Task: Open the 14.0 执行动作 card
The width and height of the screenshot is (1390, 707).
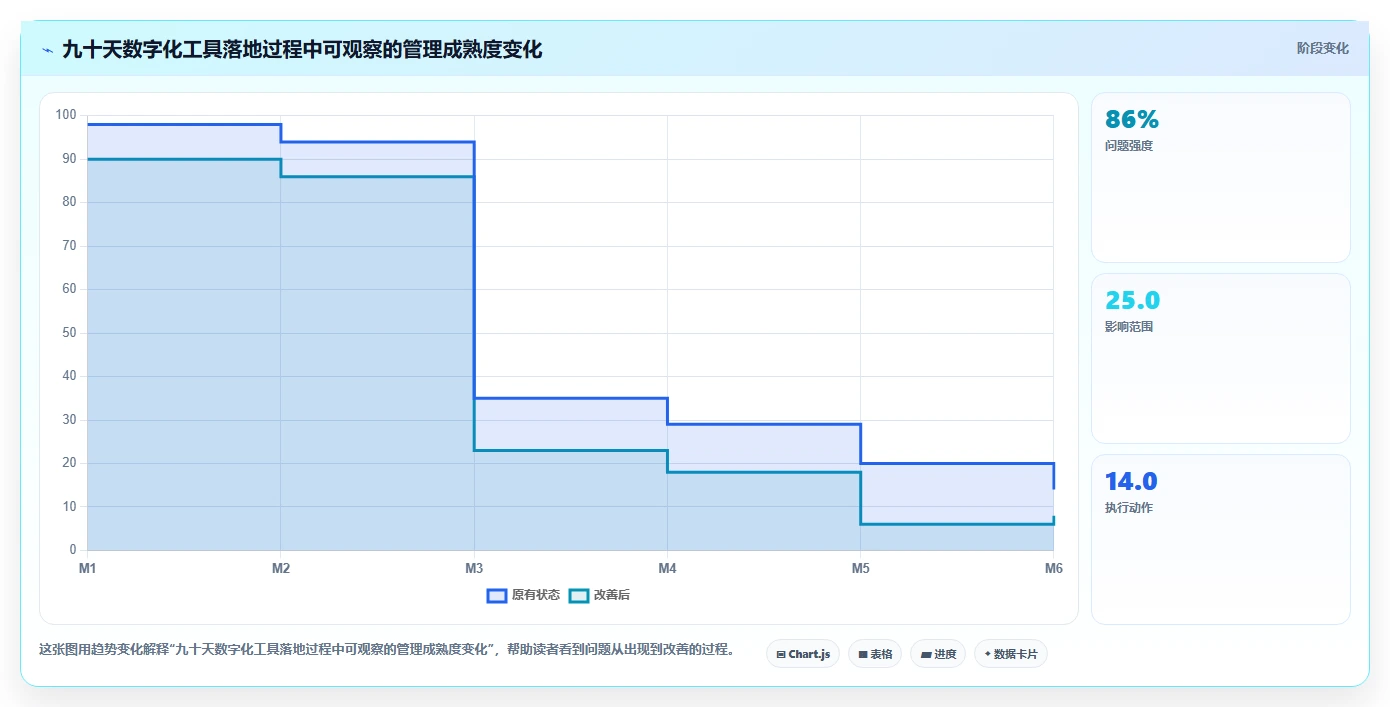Action: 1221,540
